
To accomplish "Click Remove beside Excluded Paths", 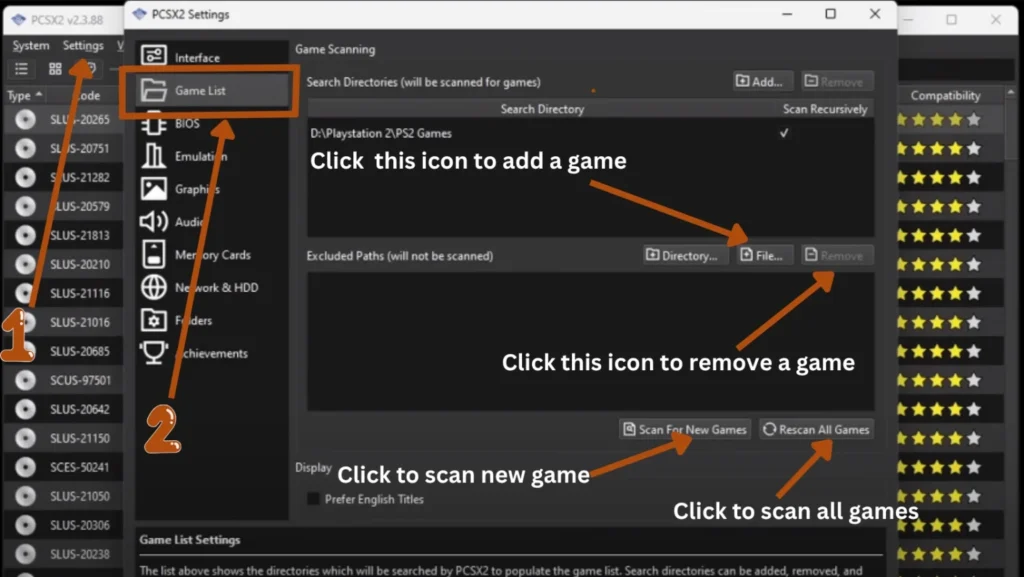I will 837,255.
